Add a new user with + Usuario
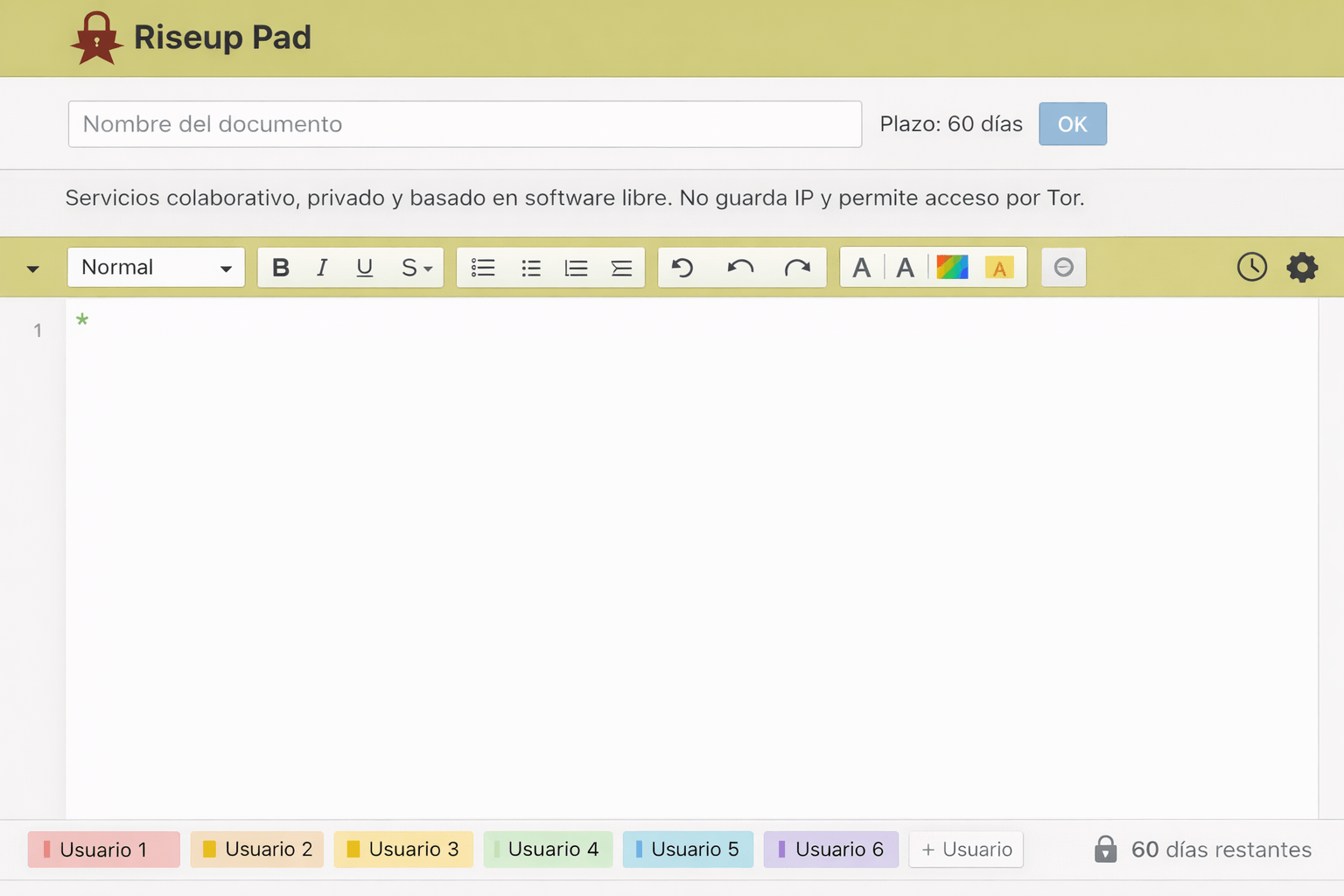This screenshot has height=896, width=1344. click(966, 850)
